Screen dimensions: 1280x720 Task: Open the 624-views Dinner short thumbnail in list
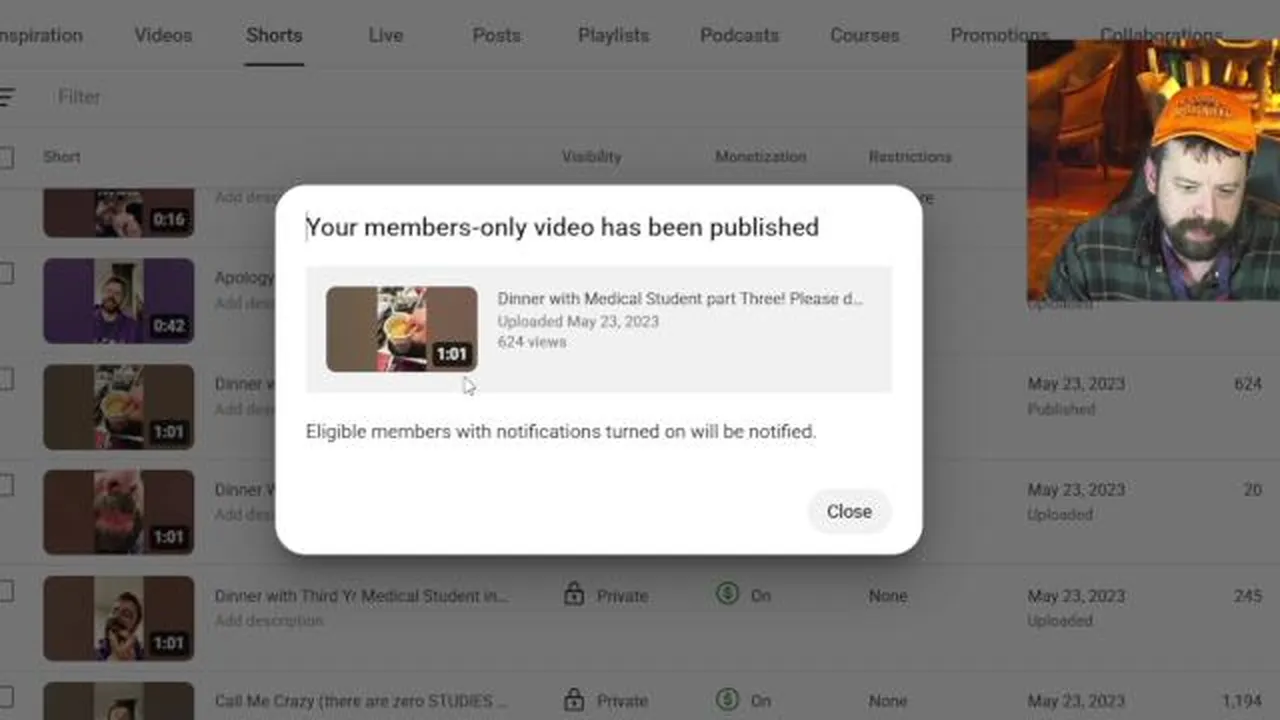(118, 407)
